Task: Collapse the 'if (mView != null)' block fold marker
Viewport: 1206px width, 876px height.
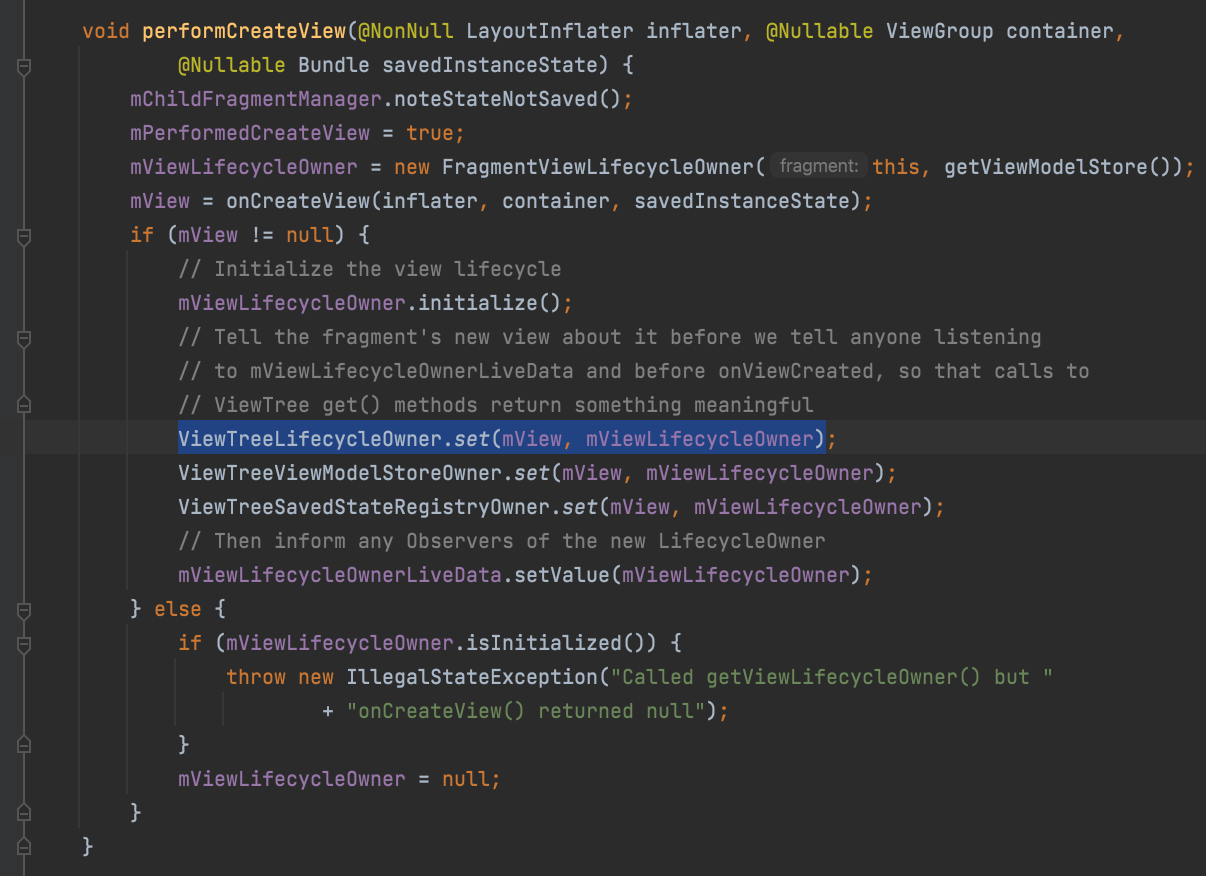Action: 24,237
